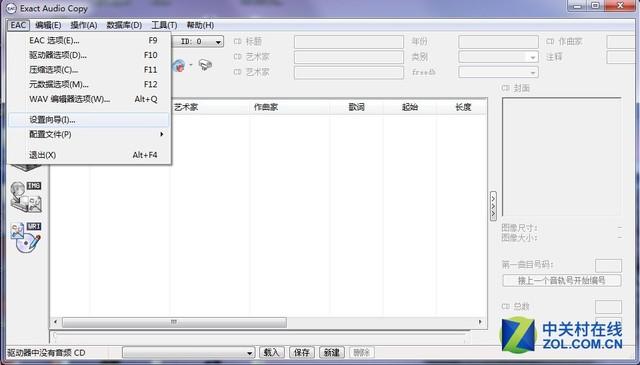Click the 艺术家 column header

pyautogui.click(x=210, y=107)
